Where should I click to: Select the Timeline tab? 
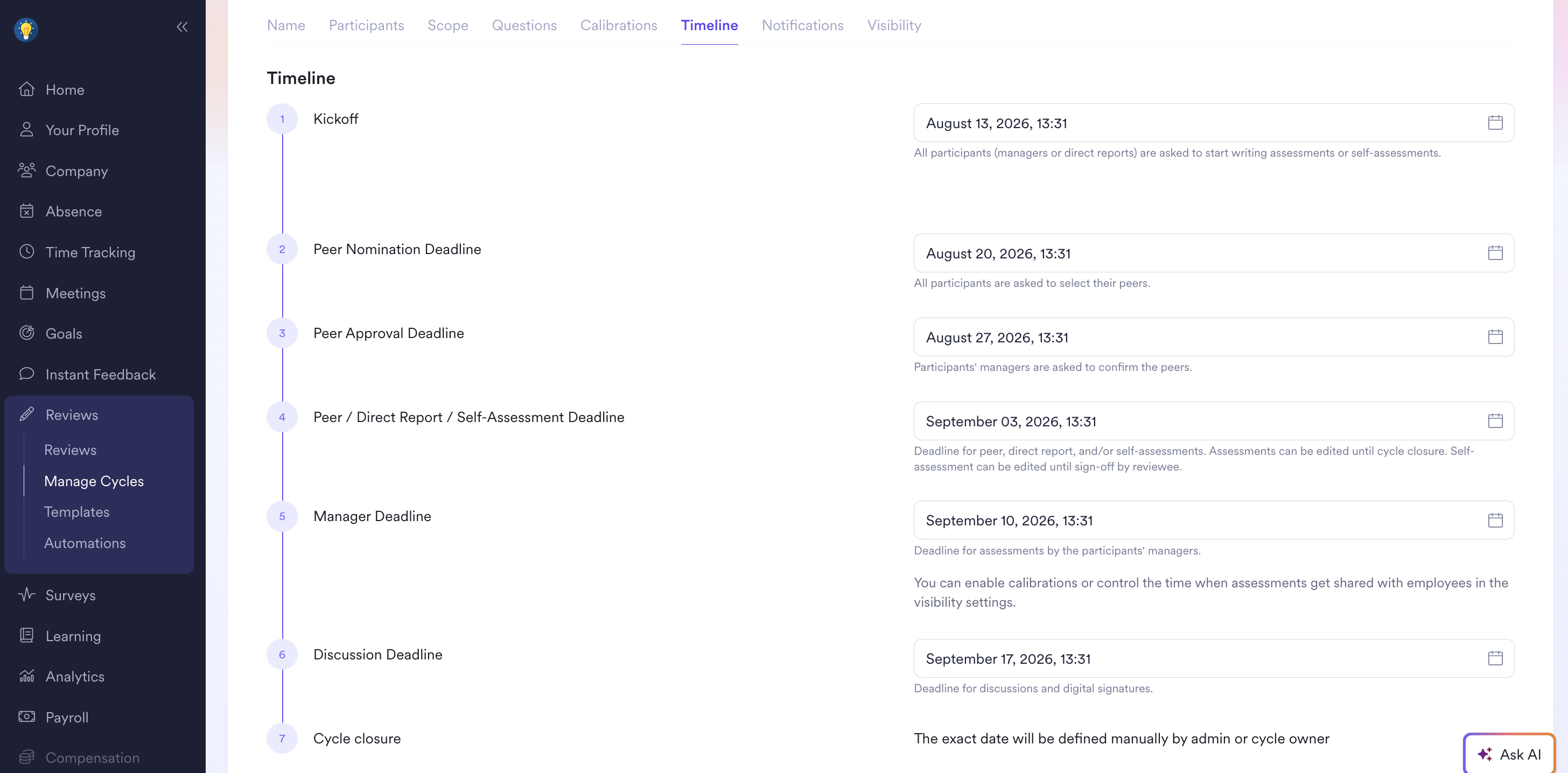pyautogui.click(x=709, y=25)
